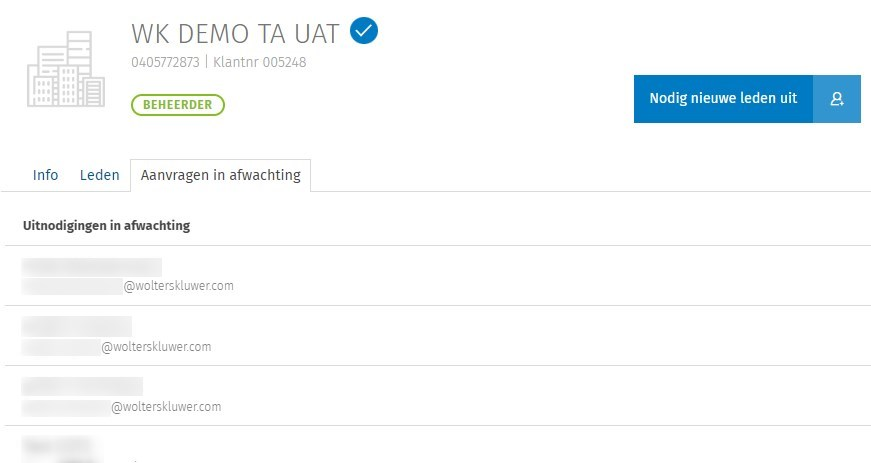Click the first invitation's wolterskluwer.com email
Viewport: 871px width, 463px height.
coord(178,286)
